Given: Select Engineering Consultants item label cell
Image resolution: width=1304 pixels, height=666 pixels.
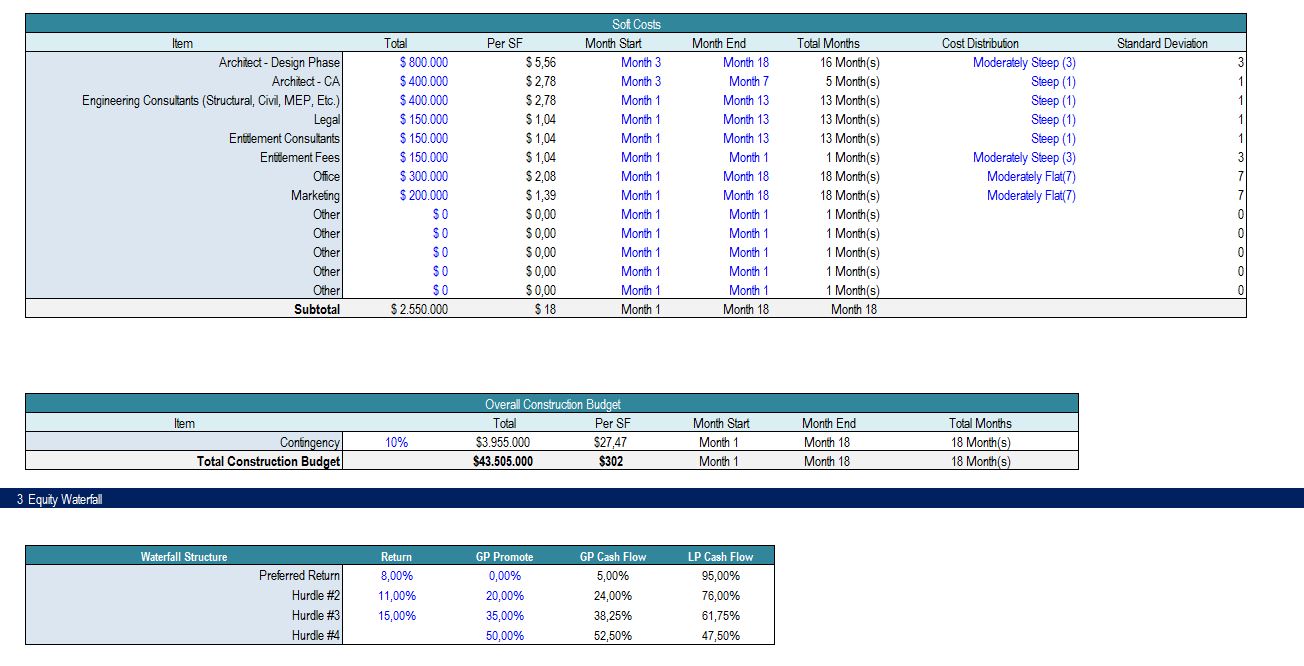Looking at the screenshot, I should point(211,100).
